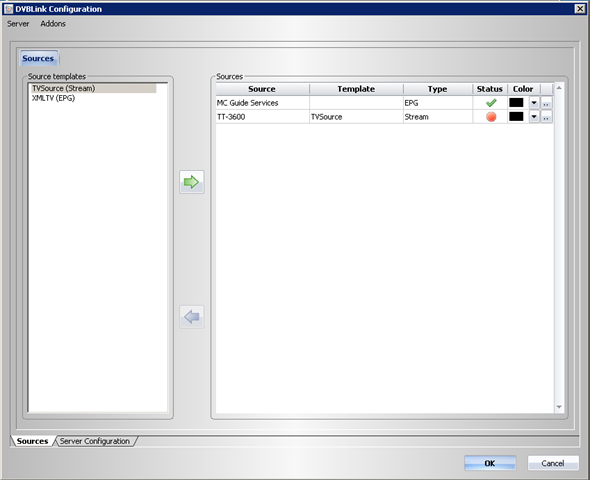Click the green checkmark status of MC Guide Services
The width and height of the screenshot is (590, 480).
click(491, 103)
